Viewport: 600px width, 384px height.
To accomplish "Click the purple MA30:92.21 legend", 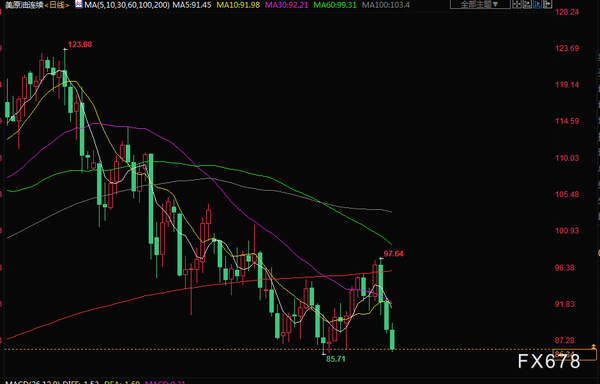I will [286, 5].
